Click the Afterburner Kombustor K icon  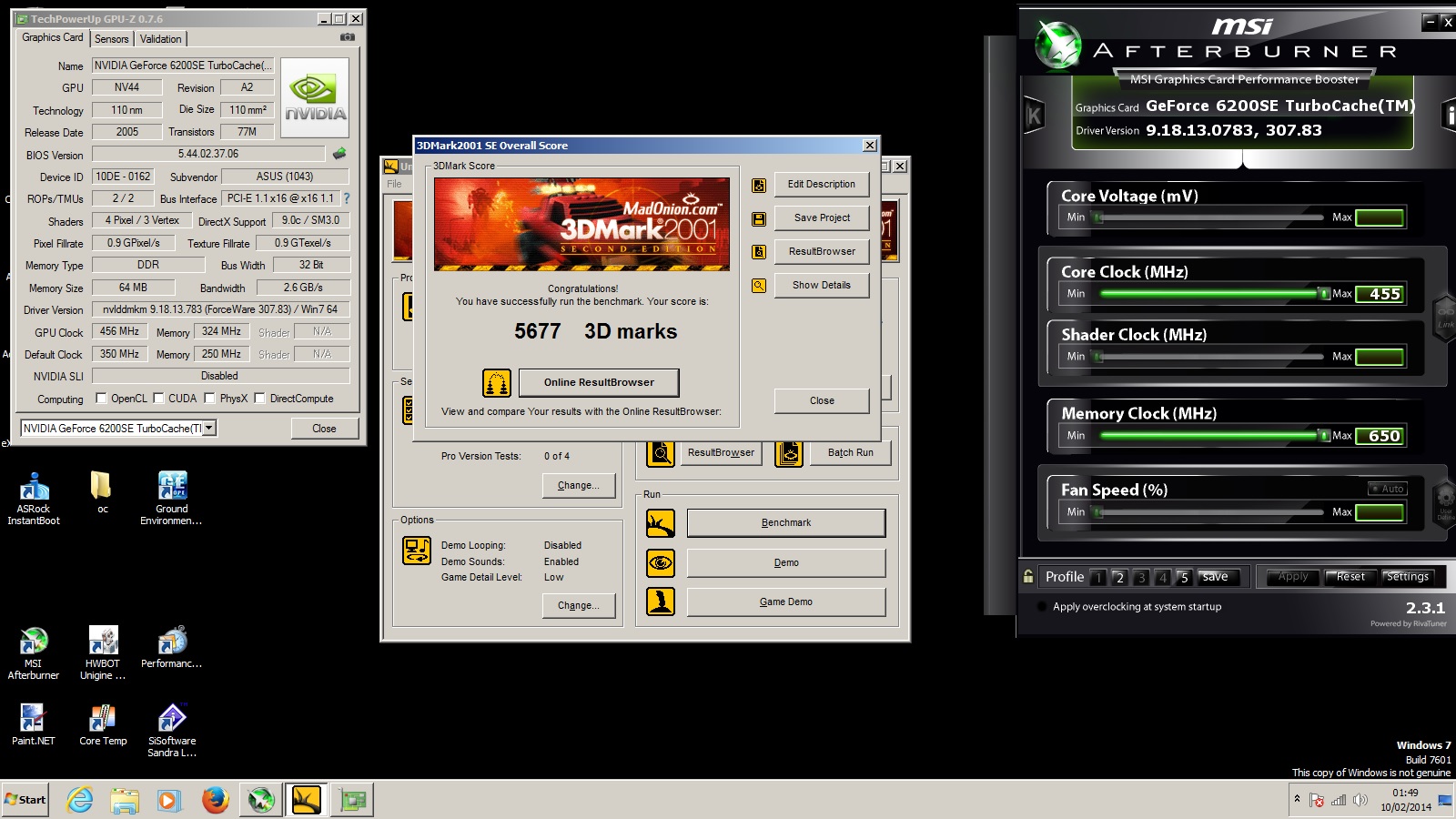pos(1034,116)
